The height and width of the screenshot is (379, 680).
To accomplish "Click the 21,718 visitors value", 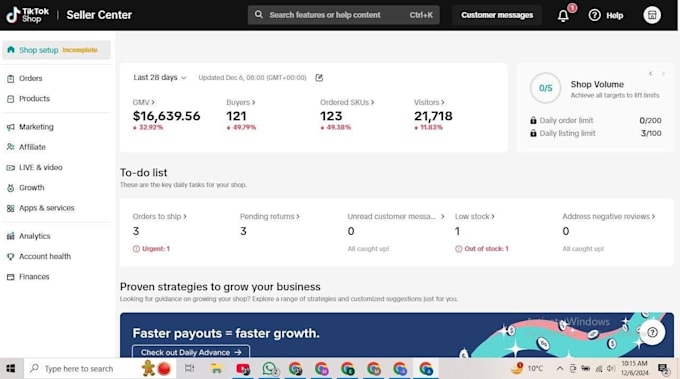I will pyautogui.click(x=433, y=116).
